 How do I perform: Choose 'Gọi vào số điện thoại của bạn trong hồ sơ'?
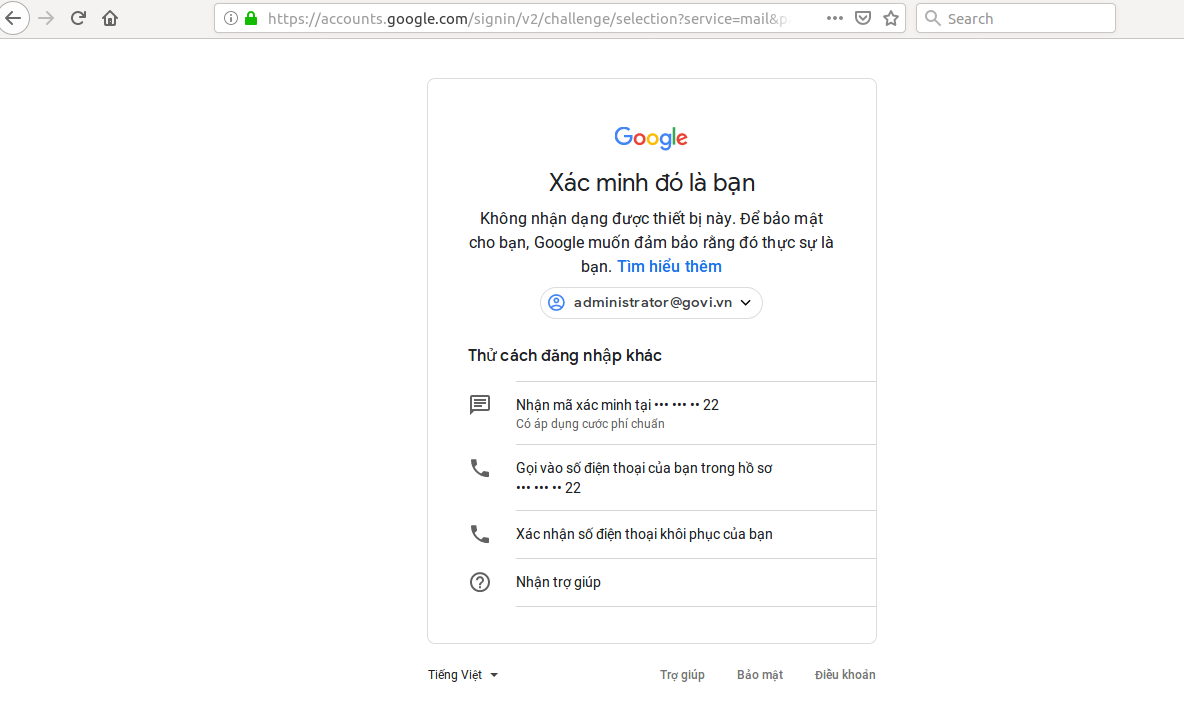(x=672, y=478)
